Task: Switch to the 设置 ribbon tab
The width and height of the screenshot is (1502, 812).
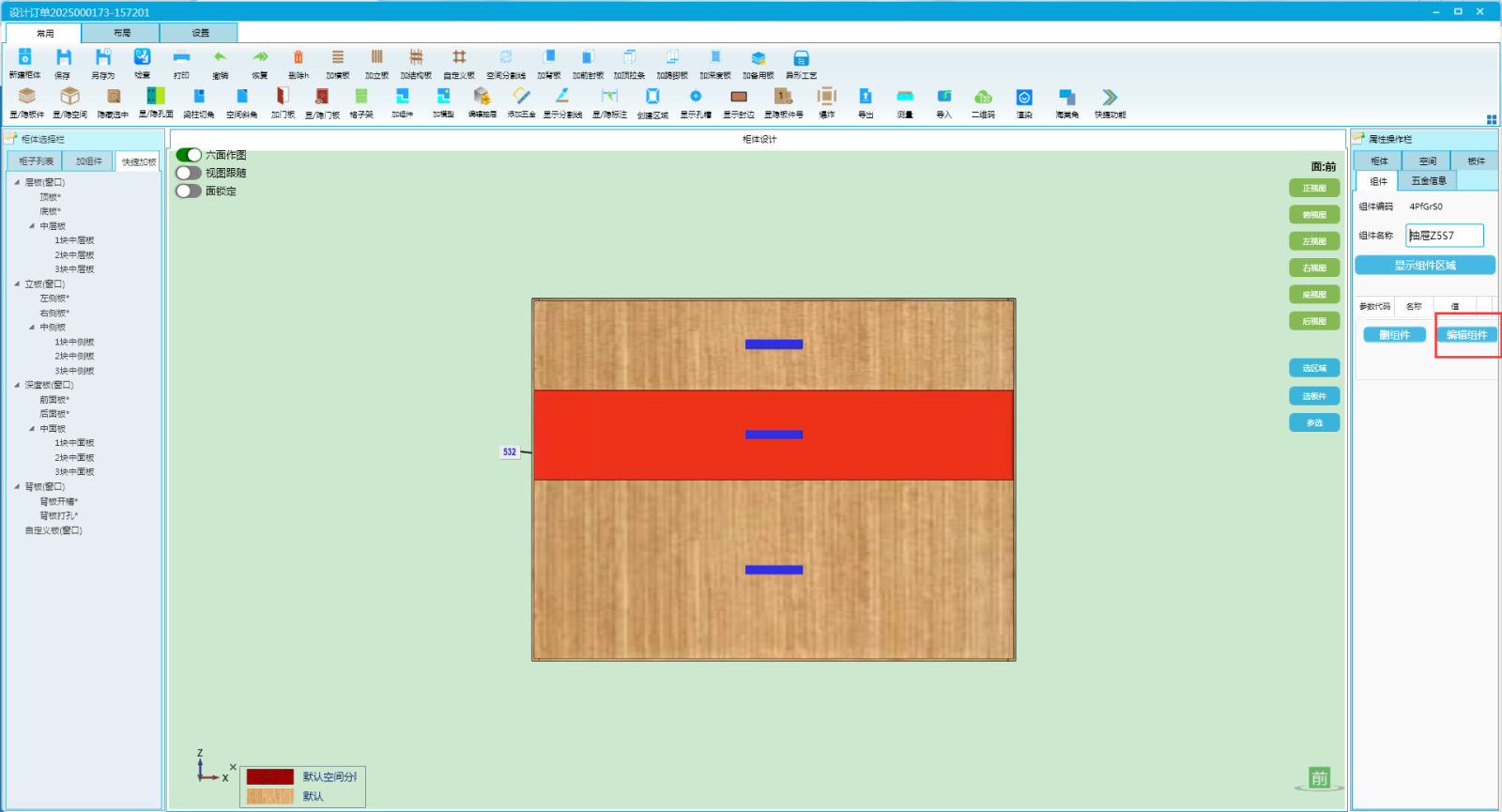Action: tap(199, 33)
